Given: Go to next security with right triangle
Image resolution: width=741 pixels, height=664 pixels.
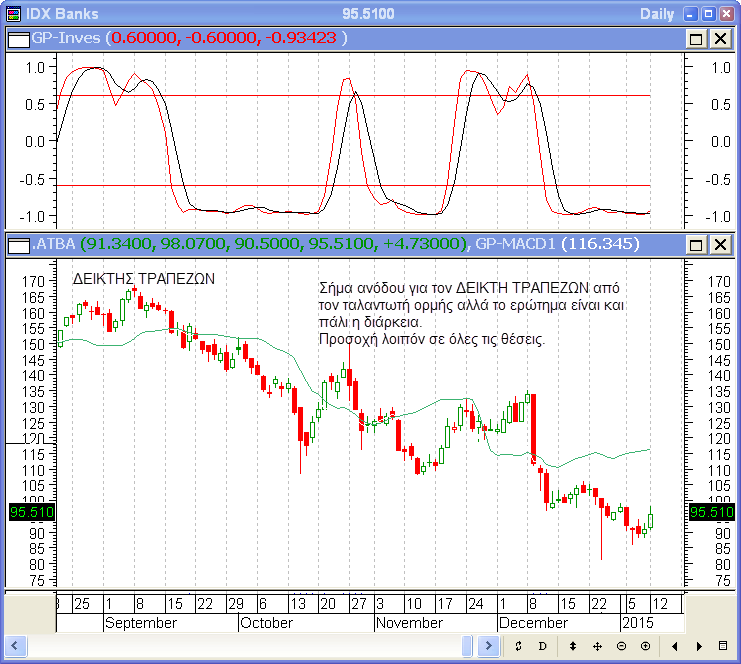Looking at the screenshot, I should [699, 646].
